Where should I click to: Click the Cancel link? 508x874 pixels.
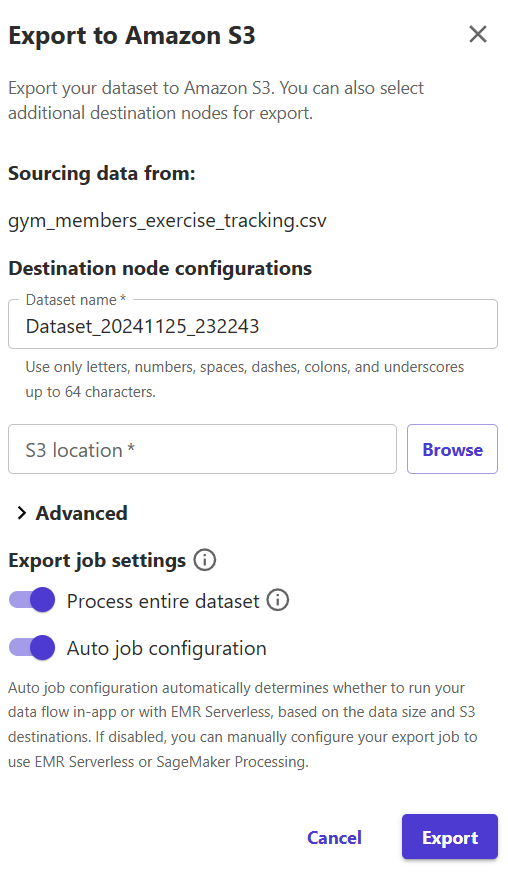pos(334,837)
